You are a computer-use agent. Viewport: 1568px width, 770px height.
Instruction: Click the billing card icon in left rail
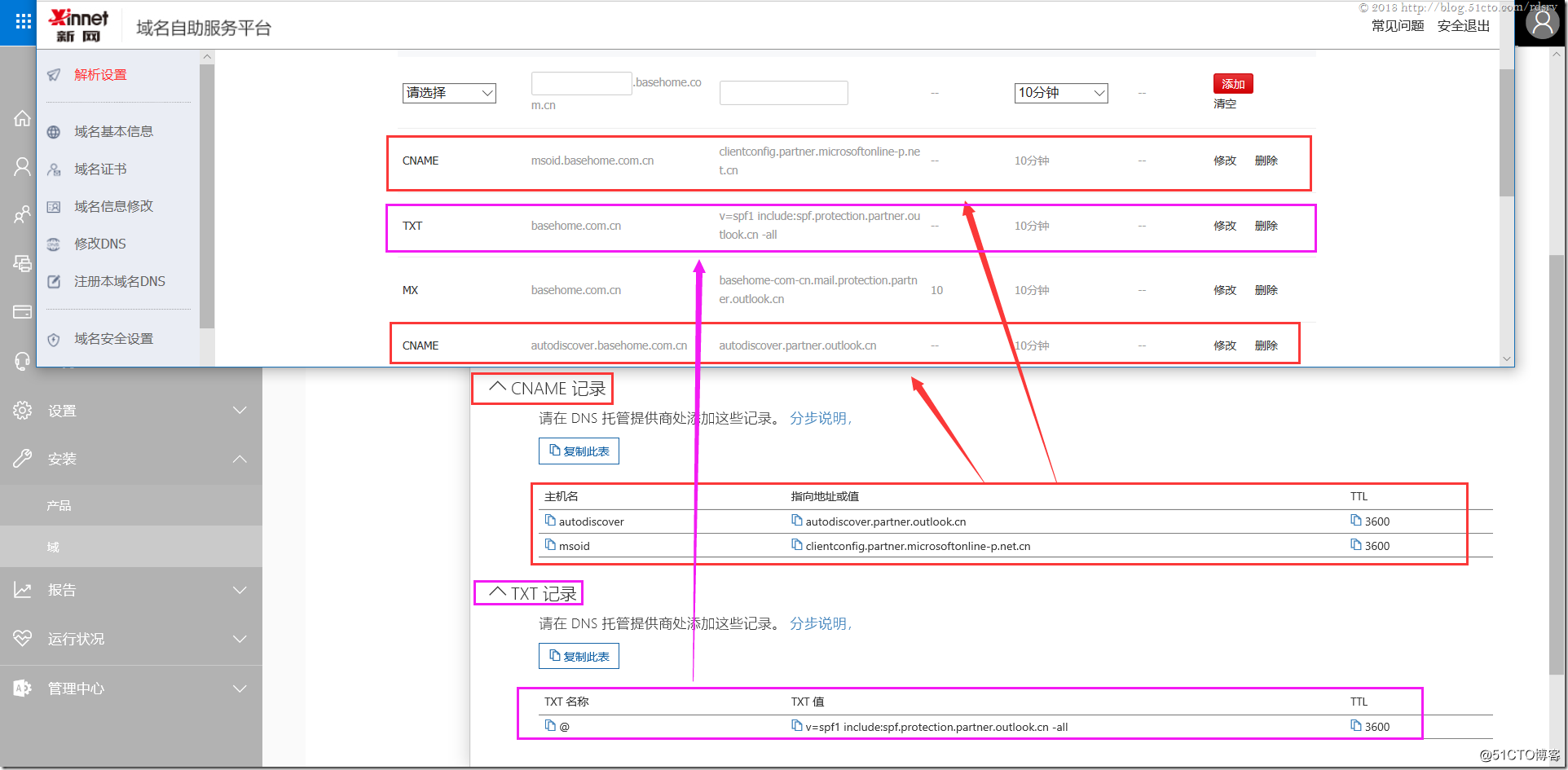coord(22,312)
